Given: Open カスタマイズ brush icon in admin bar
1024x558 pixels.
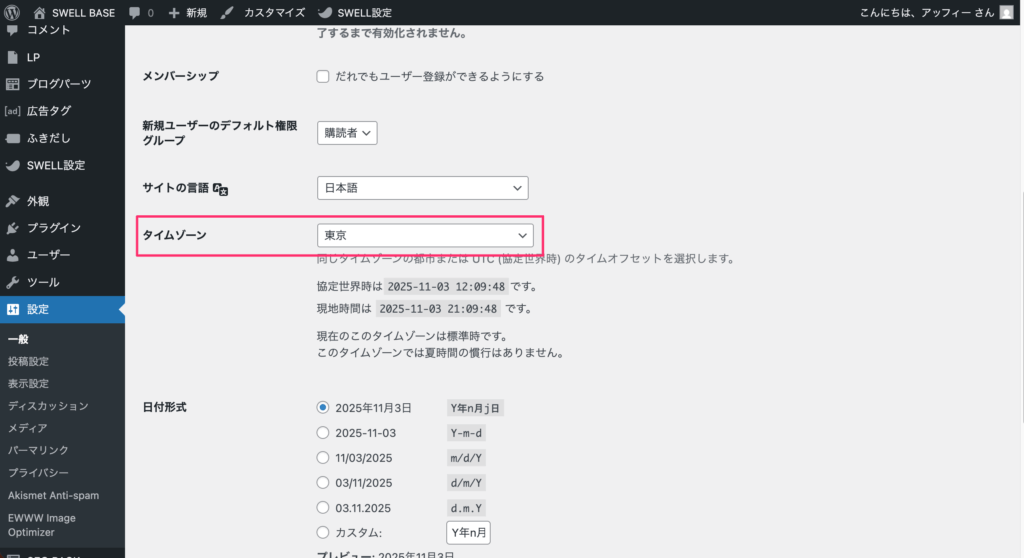Looking at the screenshot, I should 227,13.
